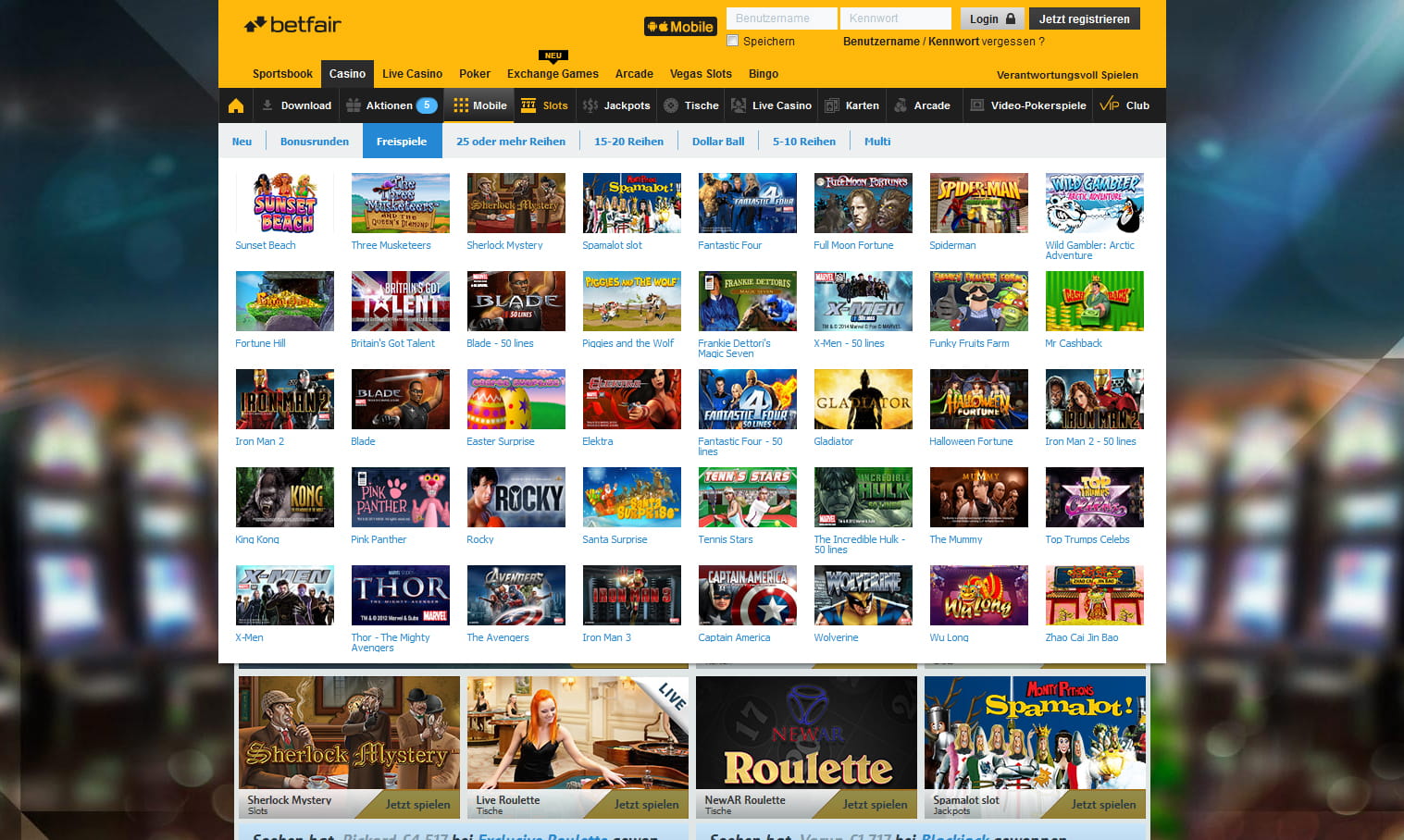The height and width of the screenshot is (840, 1404).
Task: Click Jetzt registrieren button
Action: coord(1084,19)
